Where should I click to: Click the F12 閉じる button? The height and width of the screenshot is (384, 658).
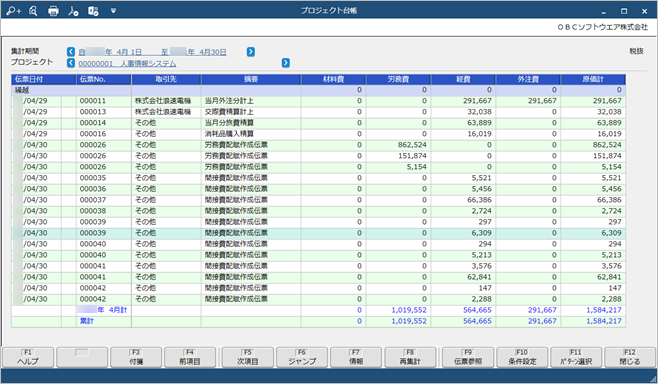click(x=630, y=357)
